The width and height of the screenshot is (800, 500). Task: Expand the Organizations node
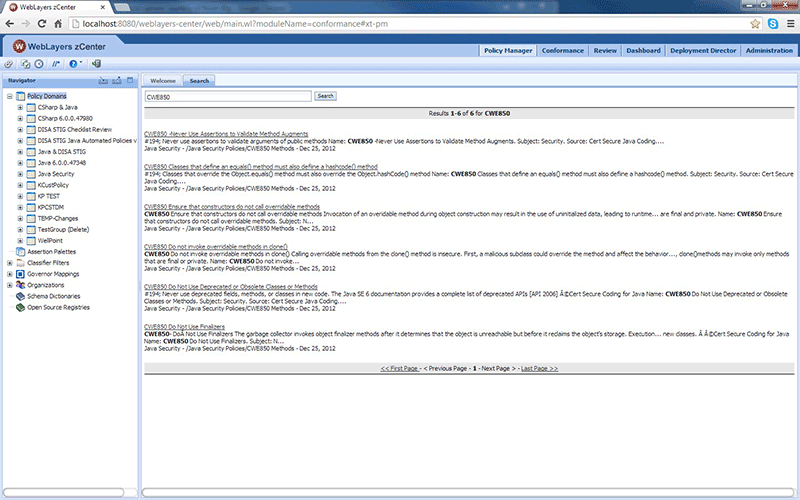click(x=10, y=285)
